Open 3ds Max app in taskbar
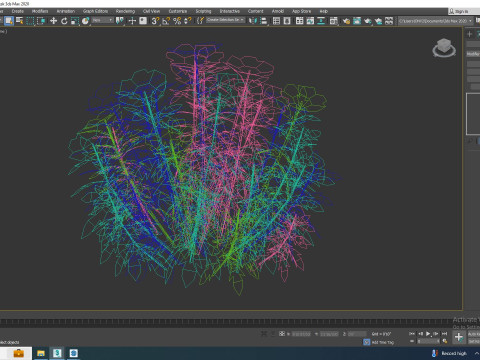480x360 pixels. pos(57,353)
